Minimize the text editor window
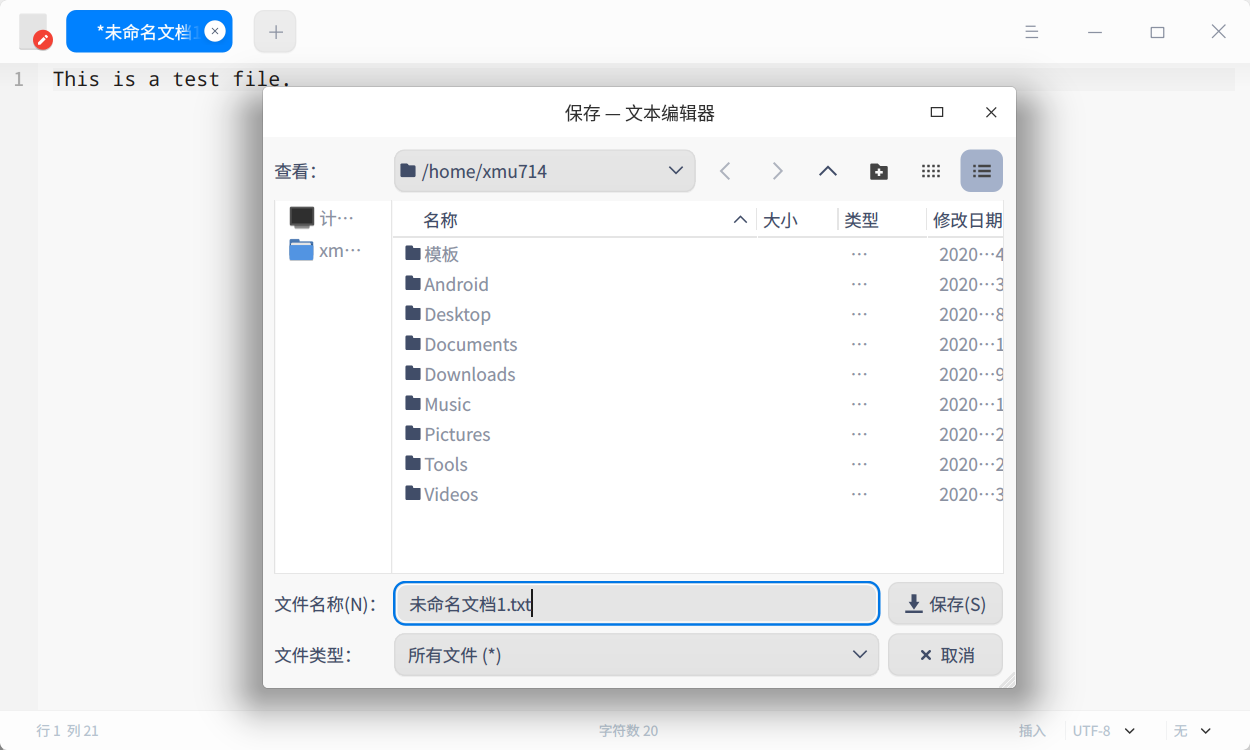Viewport: 1250px width, 750px height. coord(1095,32)
